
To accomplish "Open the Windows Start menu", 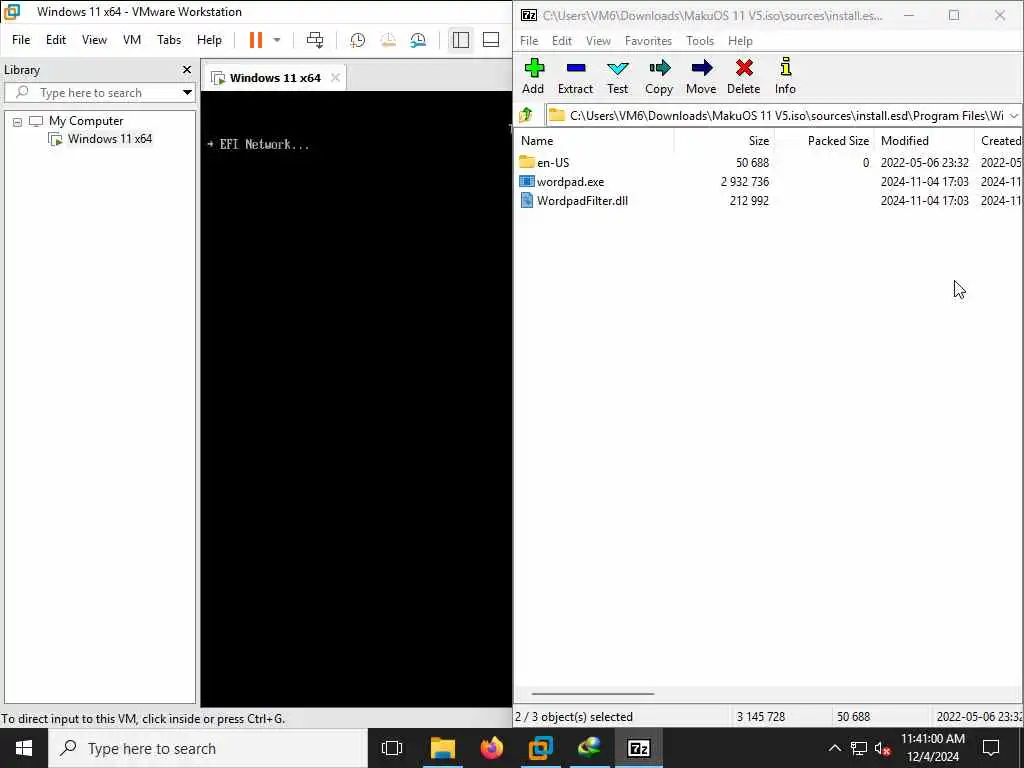I will 24,748.
